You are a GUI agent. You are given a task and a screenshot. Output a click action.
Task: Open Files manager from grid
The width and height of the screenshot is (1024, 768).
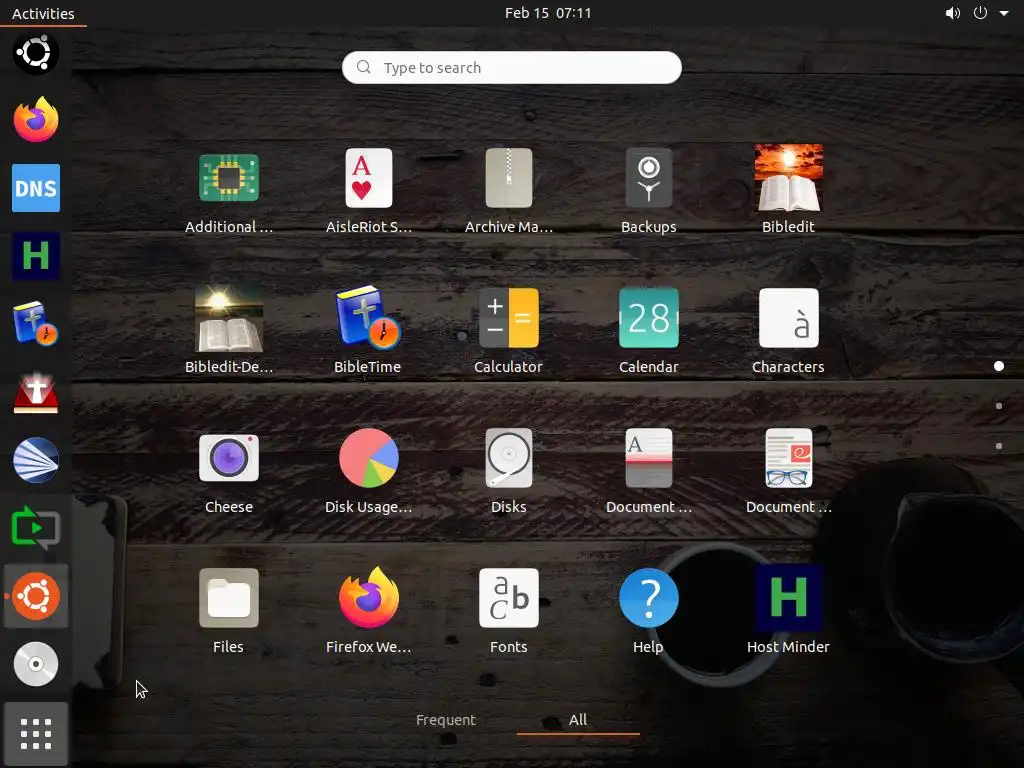[229, 611]
